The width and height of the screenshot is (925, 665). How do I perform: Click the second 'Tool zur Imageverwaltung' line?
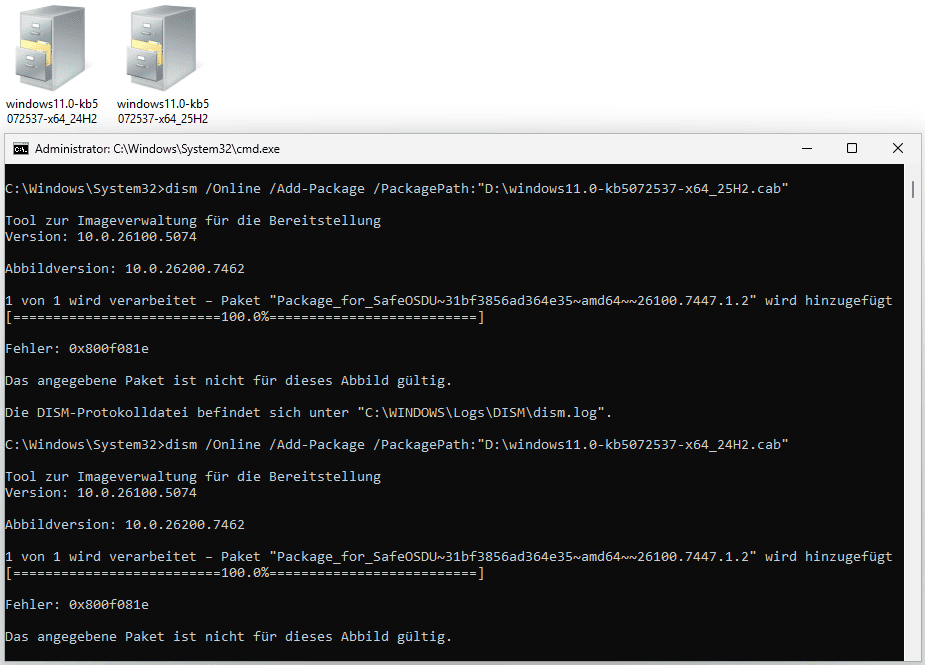point(193,477)
